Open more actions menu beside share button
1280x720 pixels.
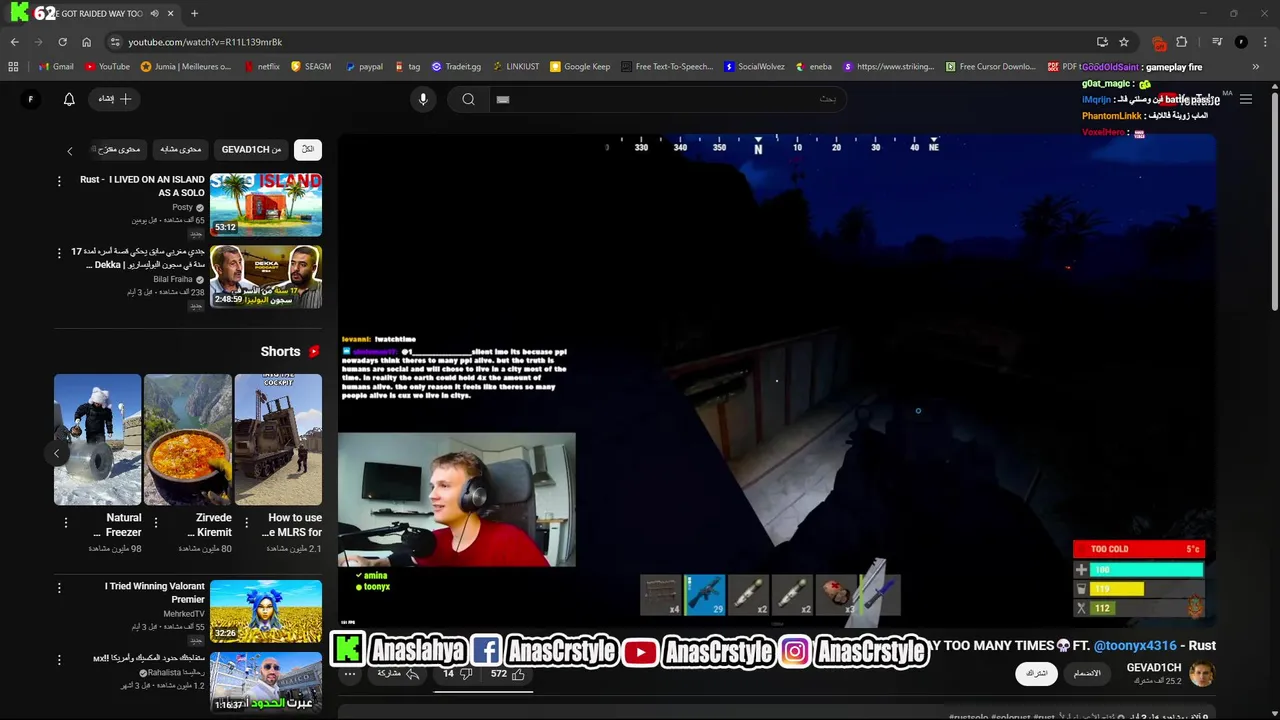(350, 674)
